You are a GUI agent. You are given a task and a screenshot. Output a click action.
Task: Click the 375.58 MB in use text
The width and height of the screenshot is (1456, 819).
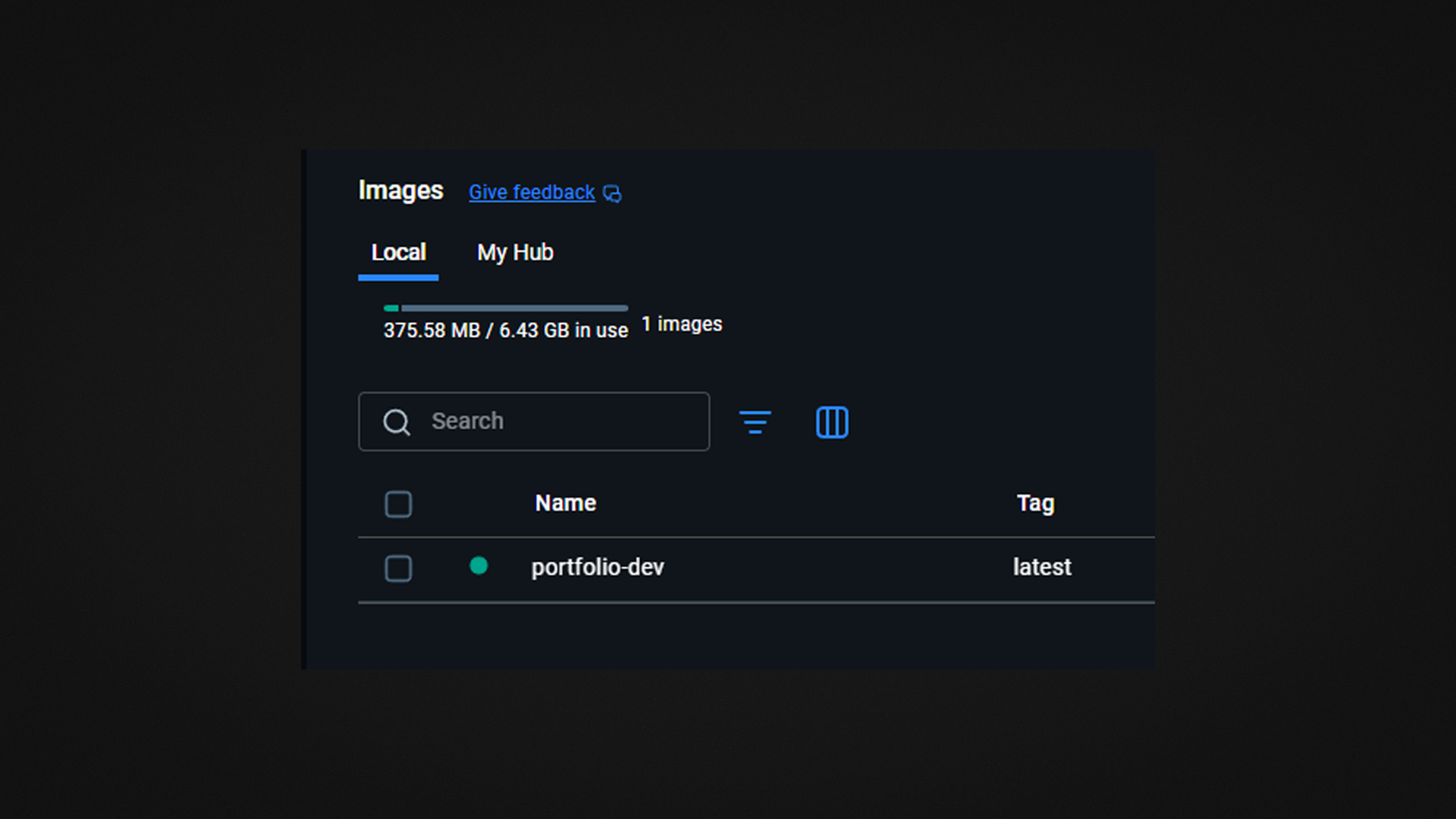click(506, 331)
